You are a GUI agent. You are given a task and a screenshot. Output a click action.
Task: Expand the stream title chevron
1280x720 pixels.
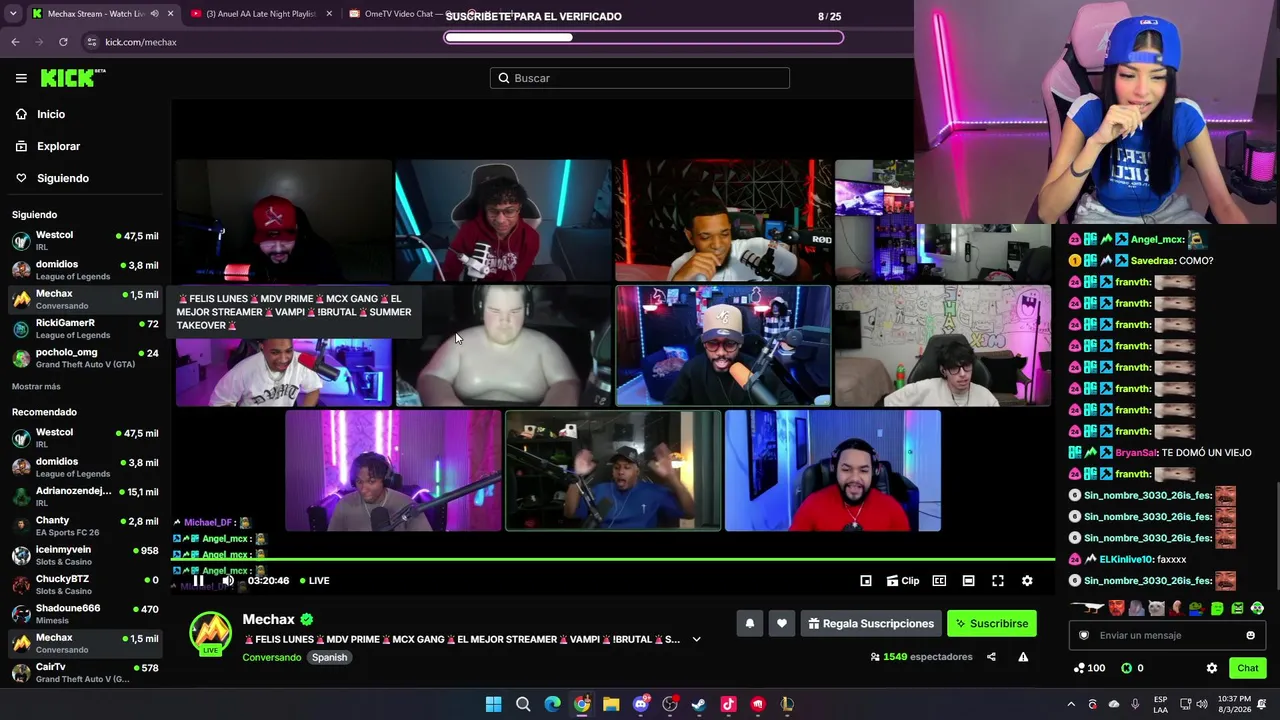pyautogui.click(x=696, y=640)
